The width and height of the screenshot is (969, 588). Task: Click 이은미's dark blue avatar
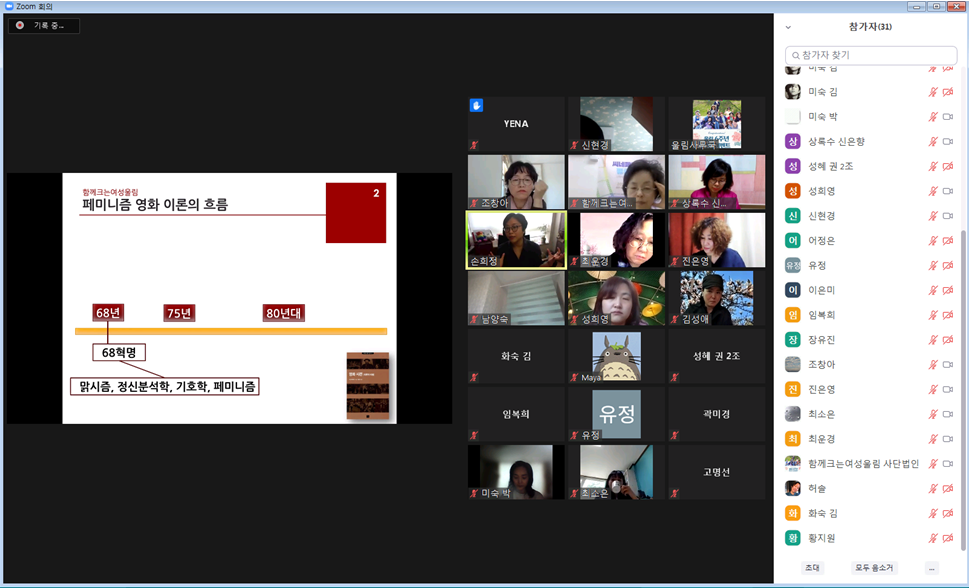793,290
